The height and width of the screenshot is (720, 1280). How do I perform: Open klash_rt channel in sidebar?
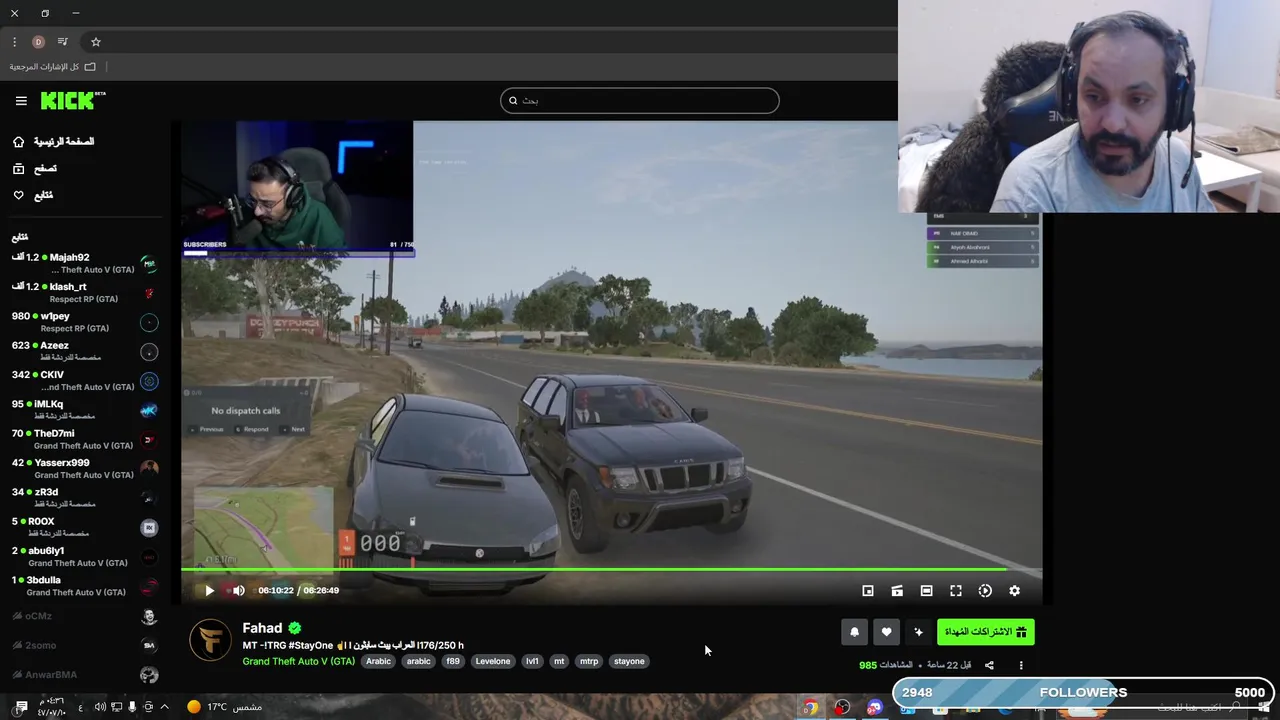(x=83, y=293)
